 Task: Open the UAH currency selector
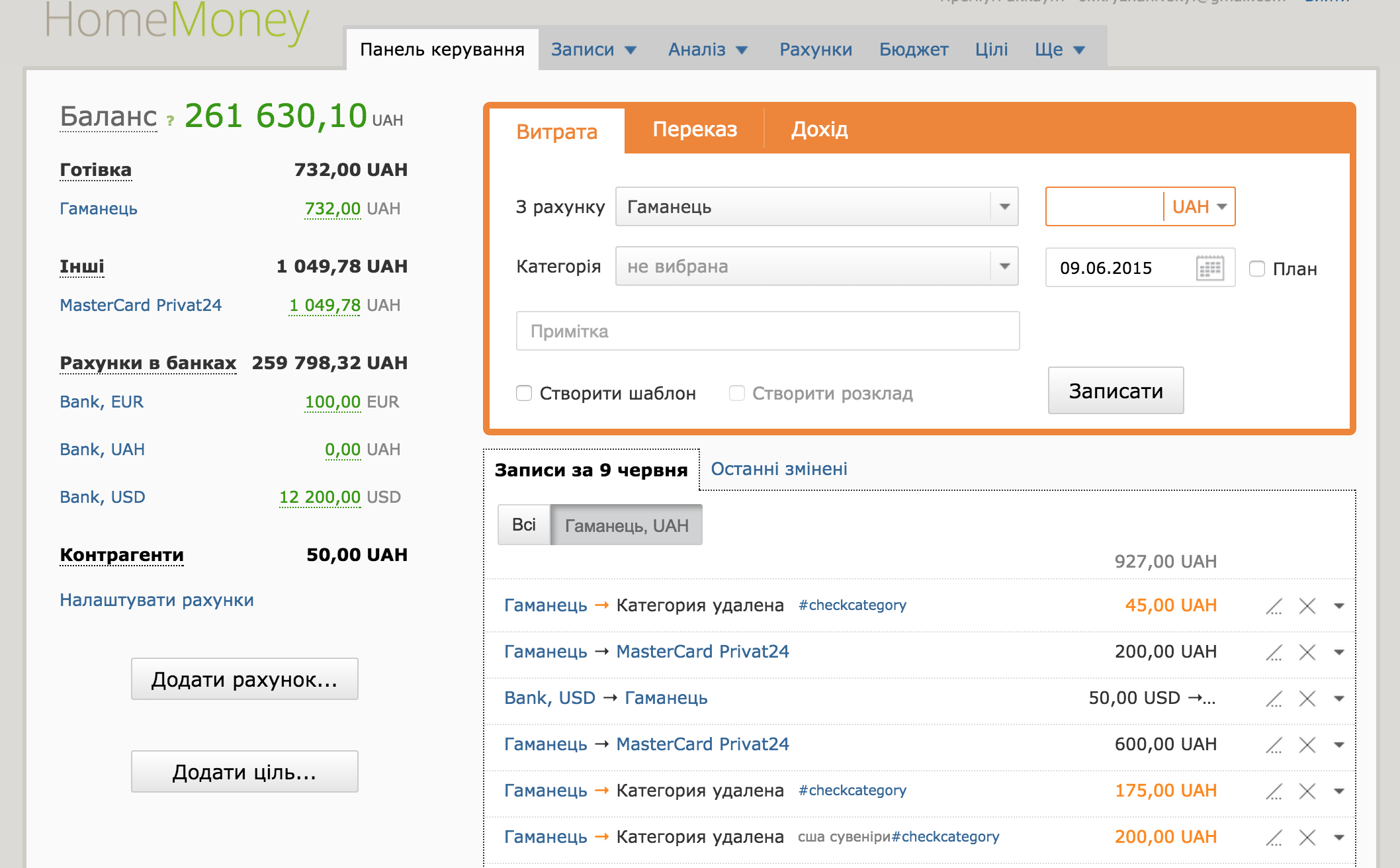1199,206
